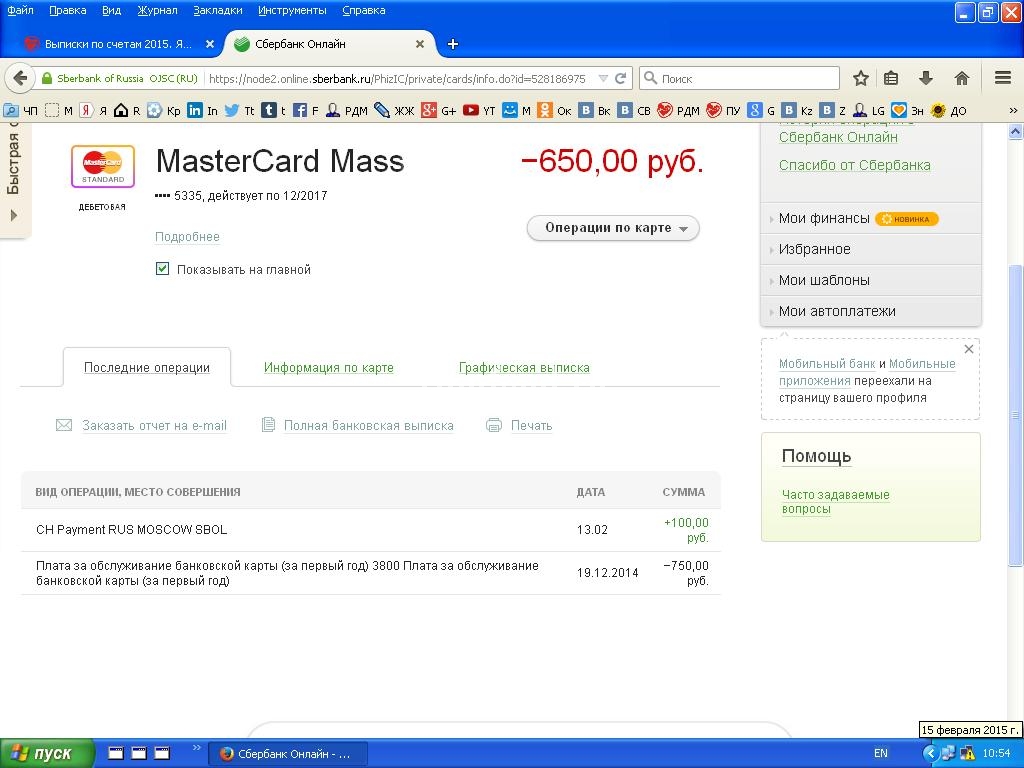Click the Печать link
Screen dimensions: 1024x768
click(531, 426)
